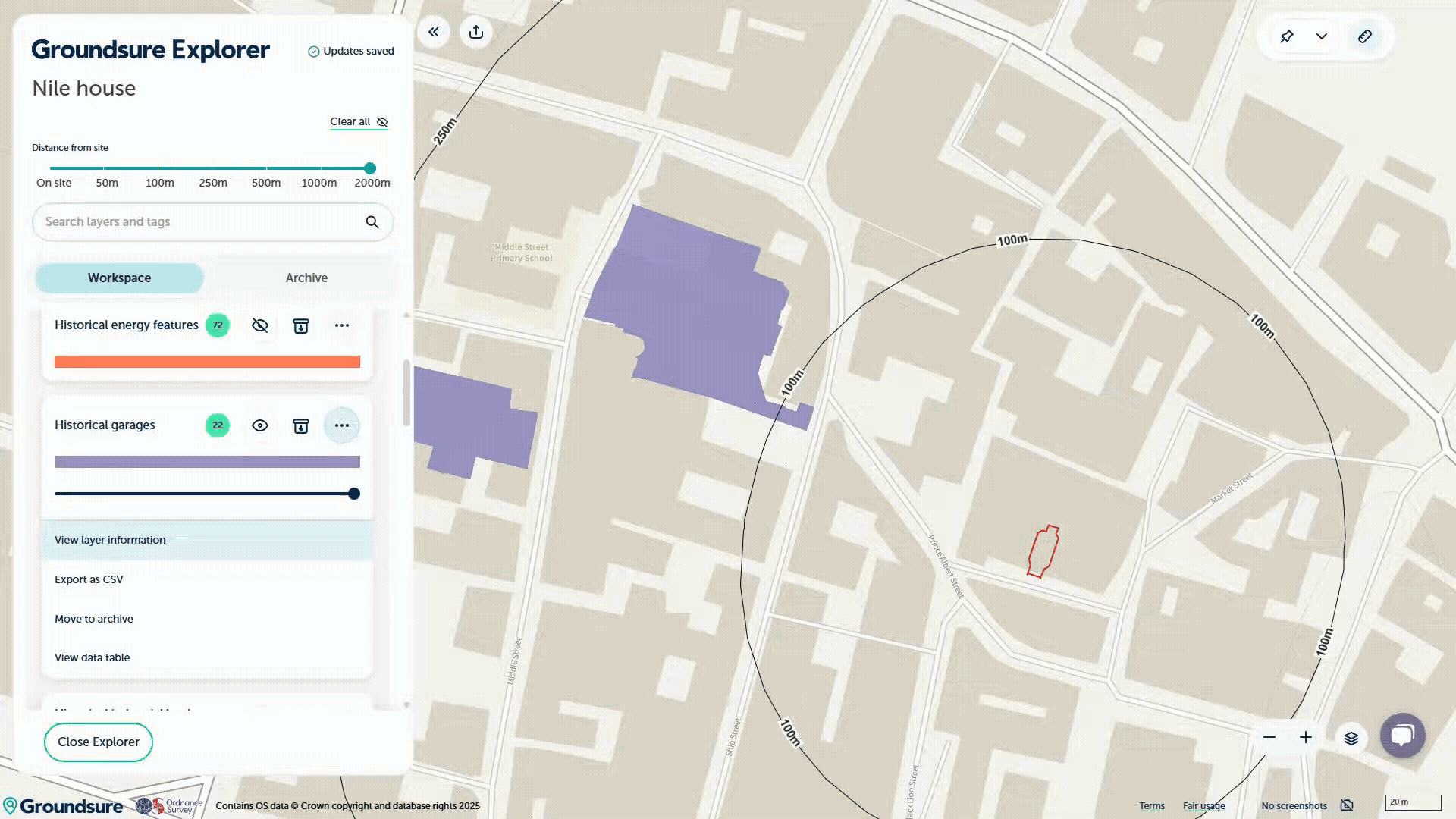Open the Fair usage link
The image size is (1456, 819).
1203,806
